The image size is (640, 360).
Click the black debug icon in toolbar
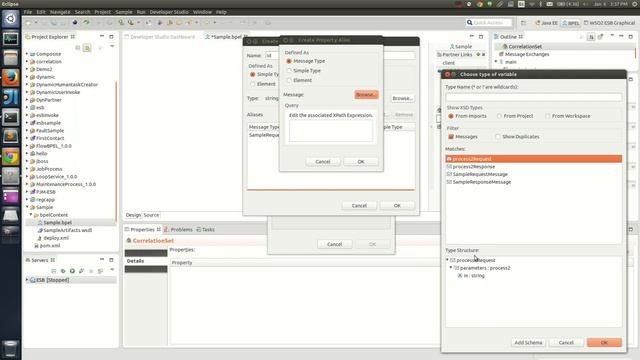point(75,23)
